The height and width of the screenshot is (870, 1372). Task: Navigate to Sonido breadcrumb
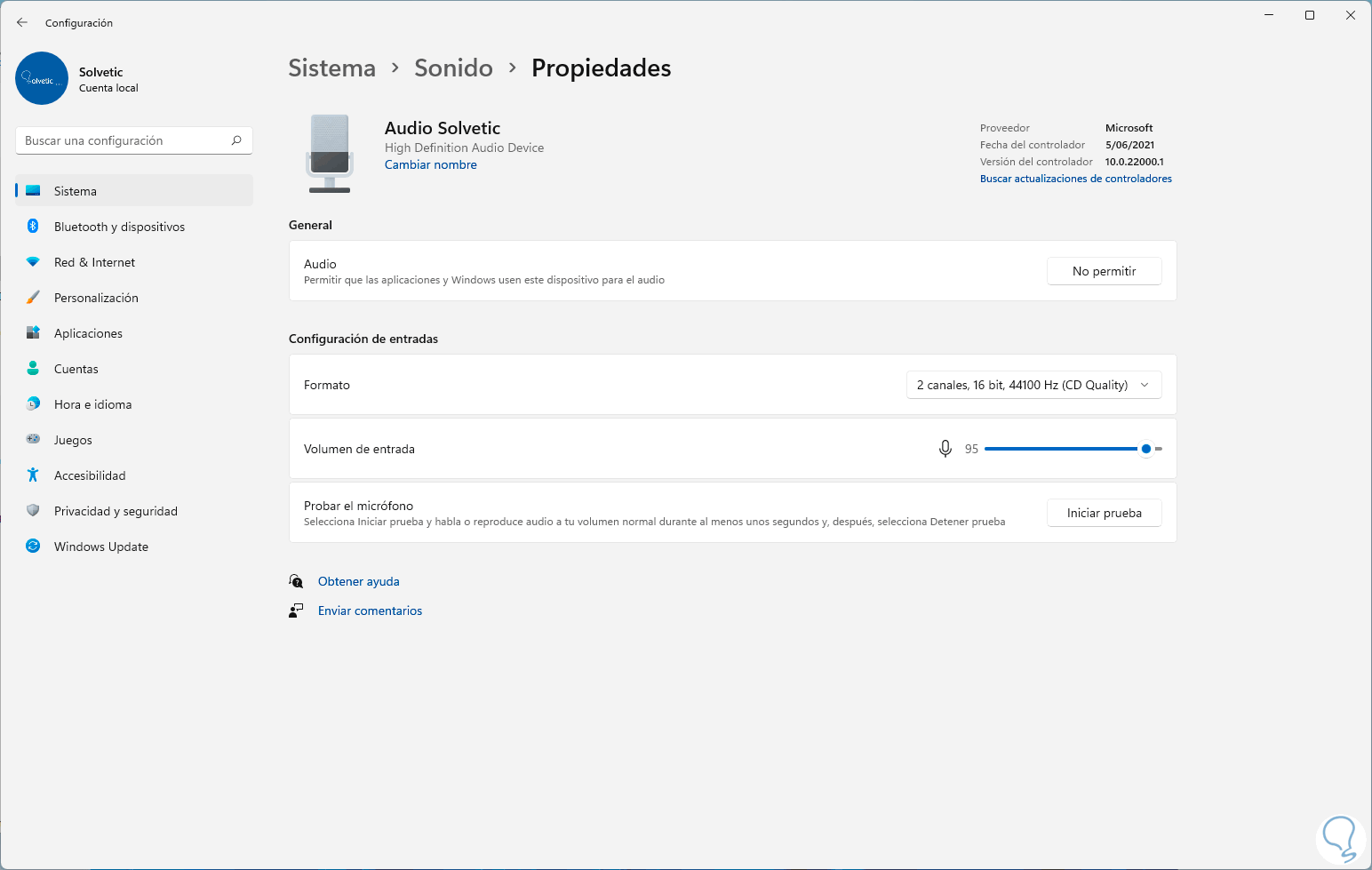click(x=453, y=68)
